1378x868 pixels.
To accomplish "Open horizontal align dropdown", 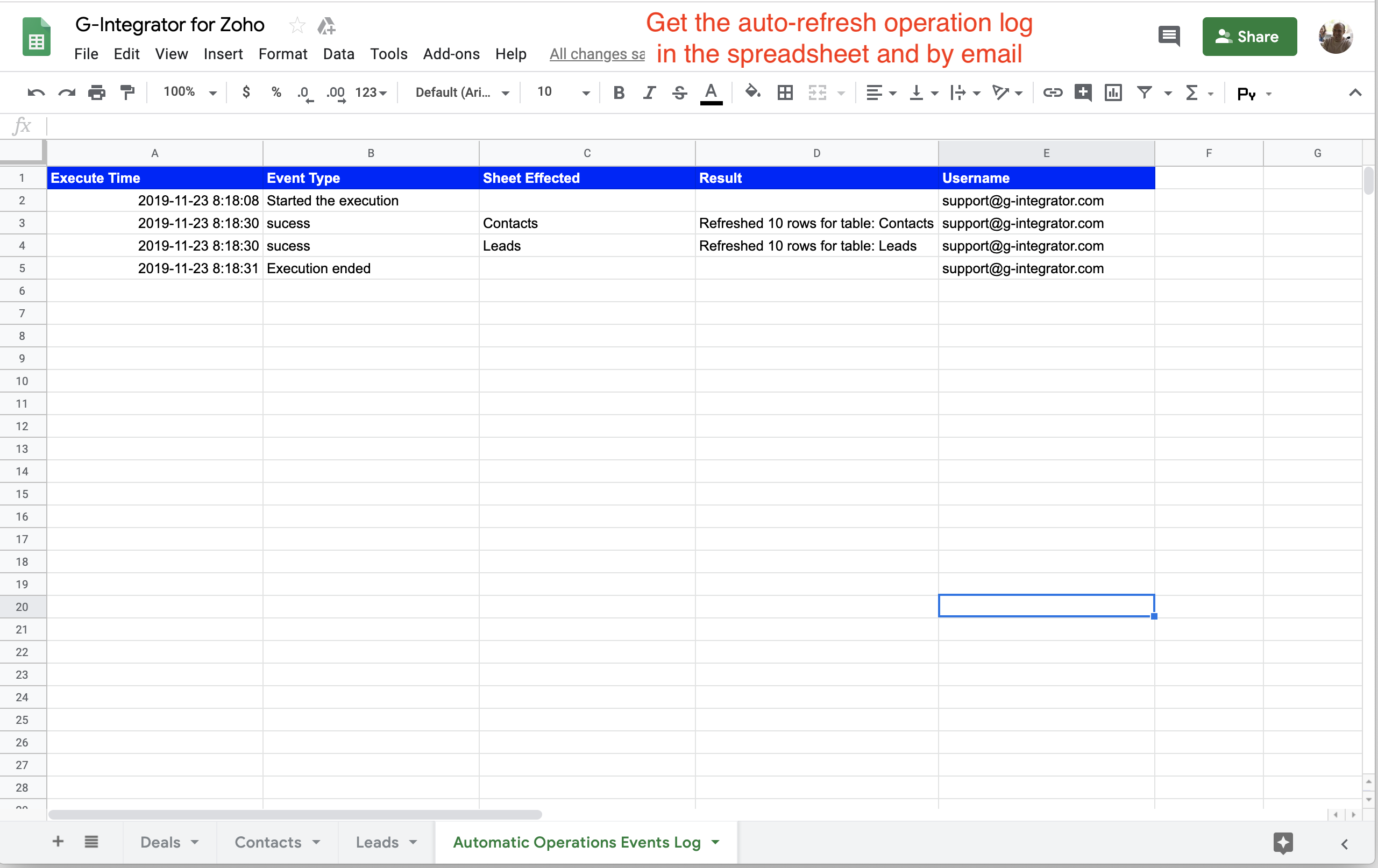I will [x=880, y=92].
